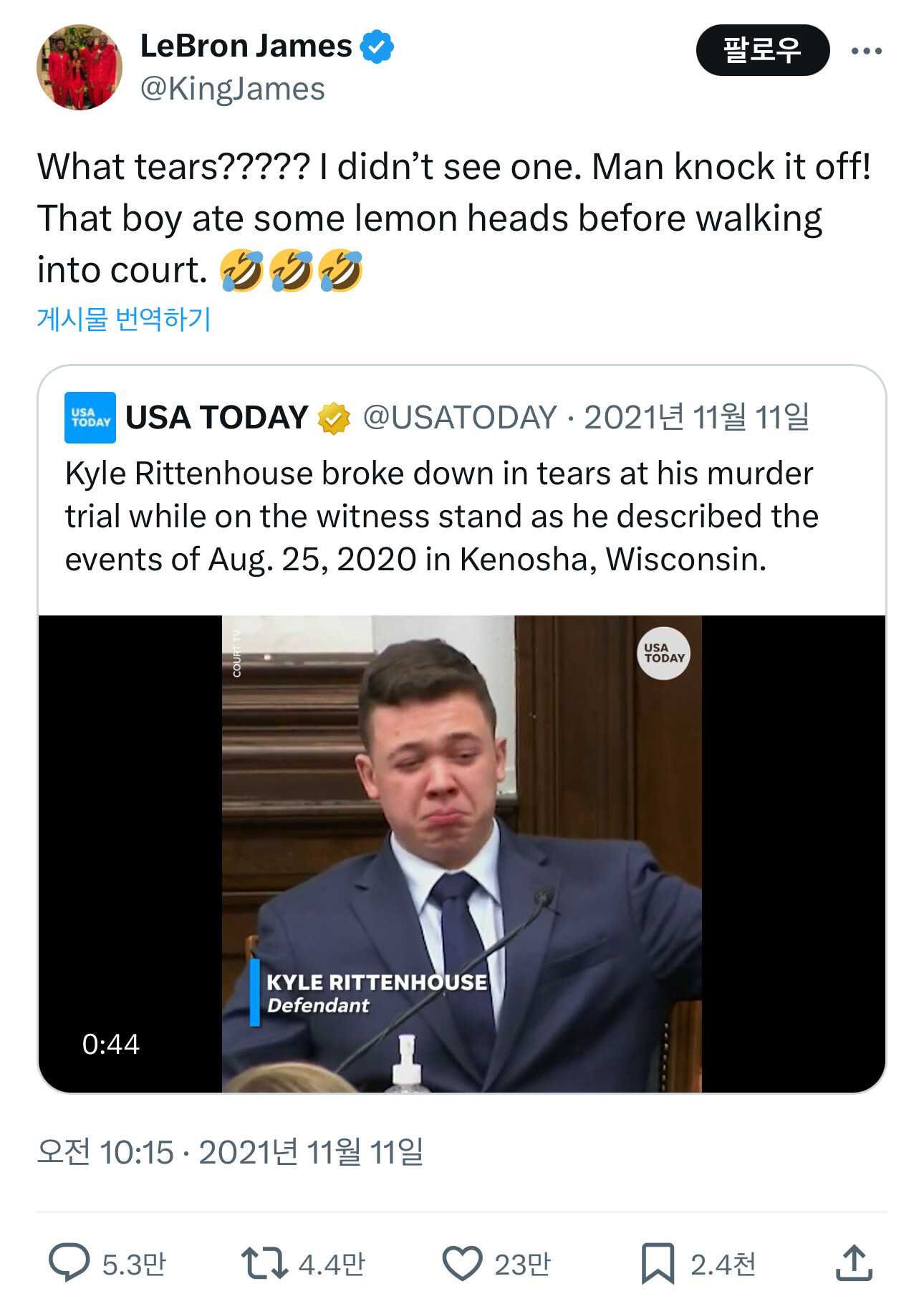Click the 게시물 번역하기 translate link
This screenshot has height=1309, width=924.
click(124, 319)
